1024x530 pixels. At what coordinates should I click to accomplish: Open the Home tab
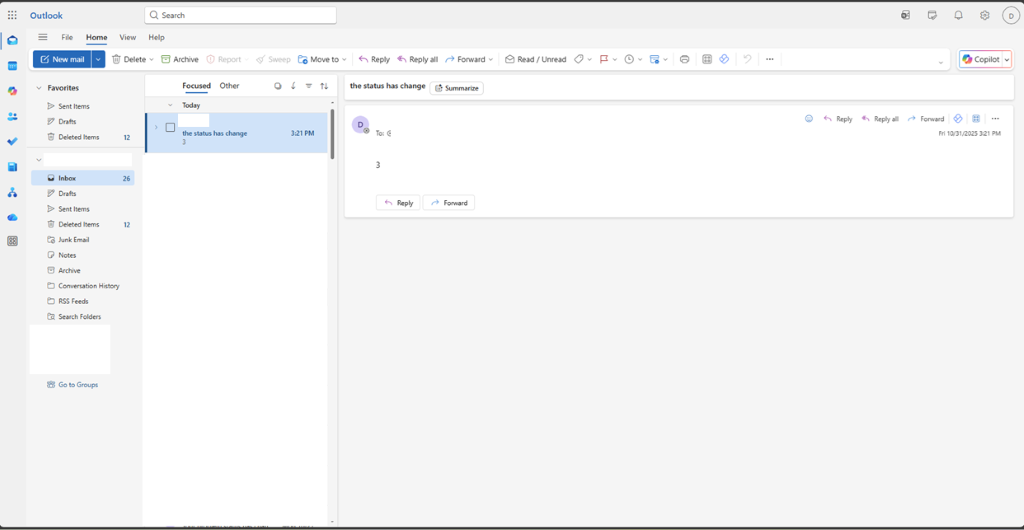pyautogui.click(x=97, y=37)
